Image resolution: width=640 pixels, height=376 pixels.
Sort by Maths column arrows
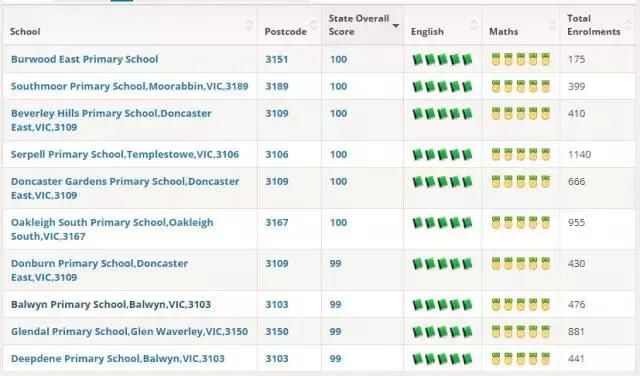552,25
